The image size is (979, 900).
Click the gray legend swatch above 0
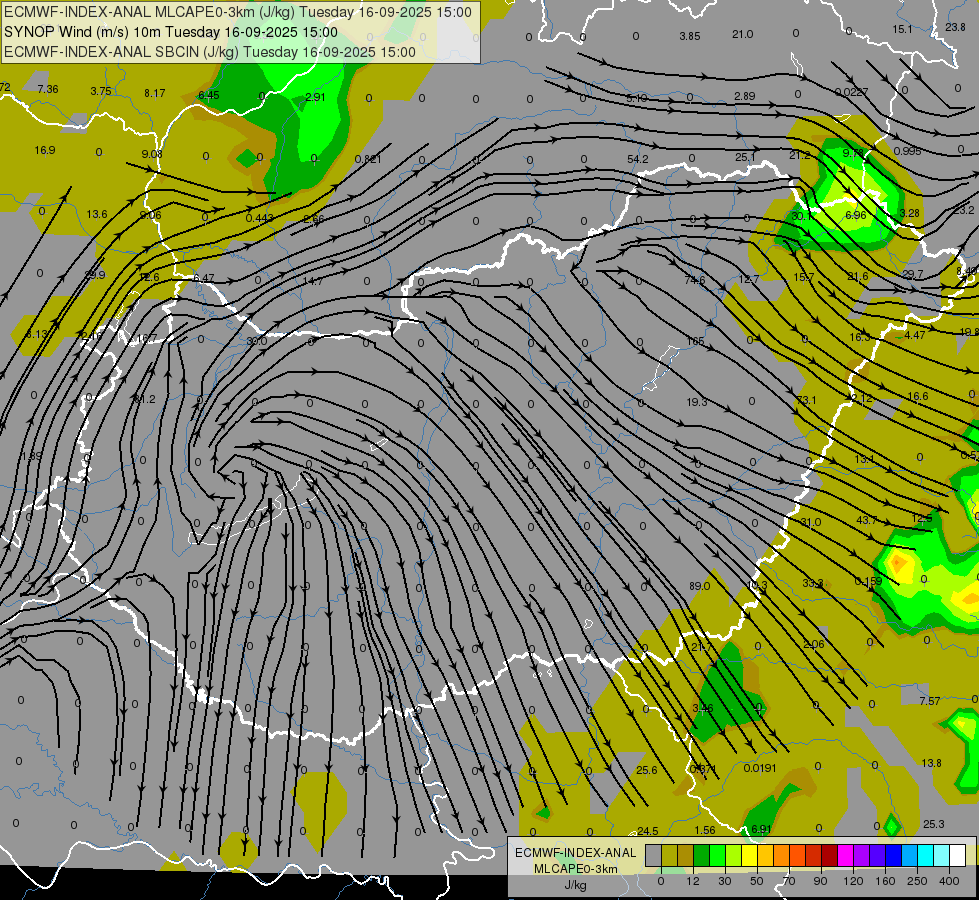653,856
